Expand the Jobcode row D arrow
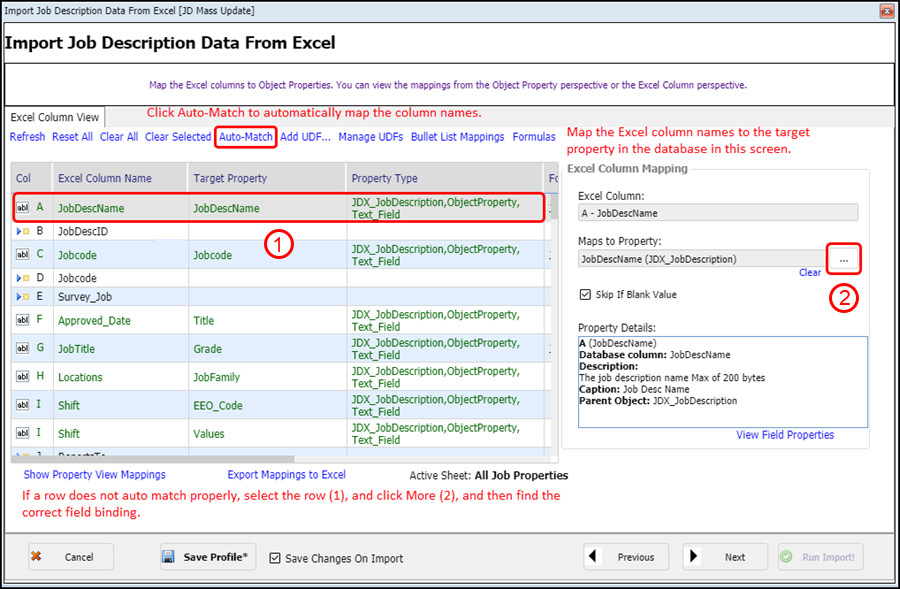 19,278
